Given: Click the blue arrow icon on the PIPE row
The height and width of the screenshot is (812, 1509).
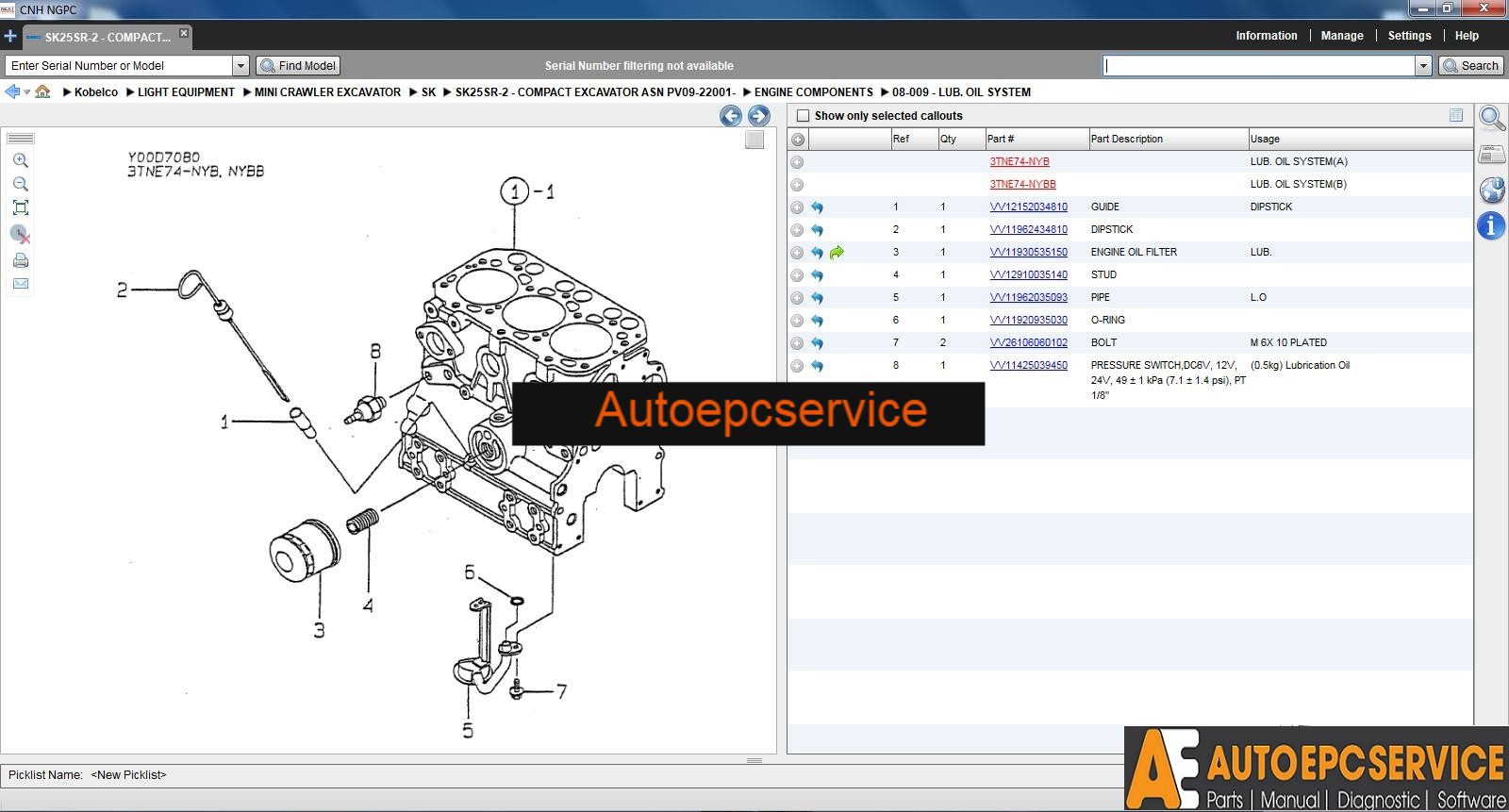Looking at the screenshot, I should click(817, 298).
